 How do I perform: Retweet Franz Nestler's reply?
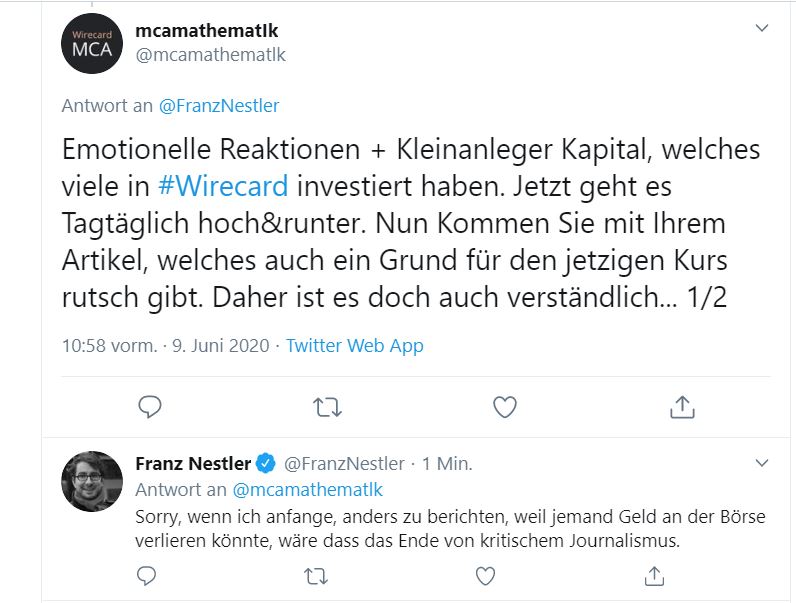pyautogui.click(x=316, y=576)
